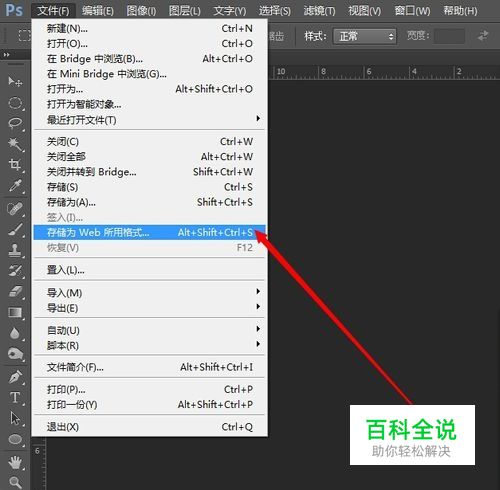The width and height of the screenshot is (500, 490).
Task: Select the Eyedropper tool
Action: click(15, 185)
